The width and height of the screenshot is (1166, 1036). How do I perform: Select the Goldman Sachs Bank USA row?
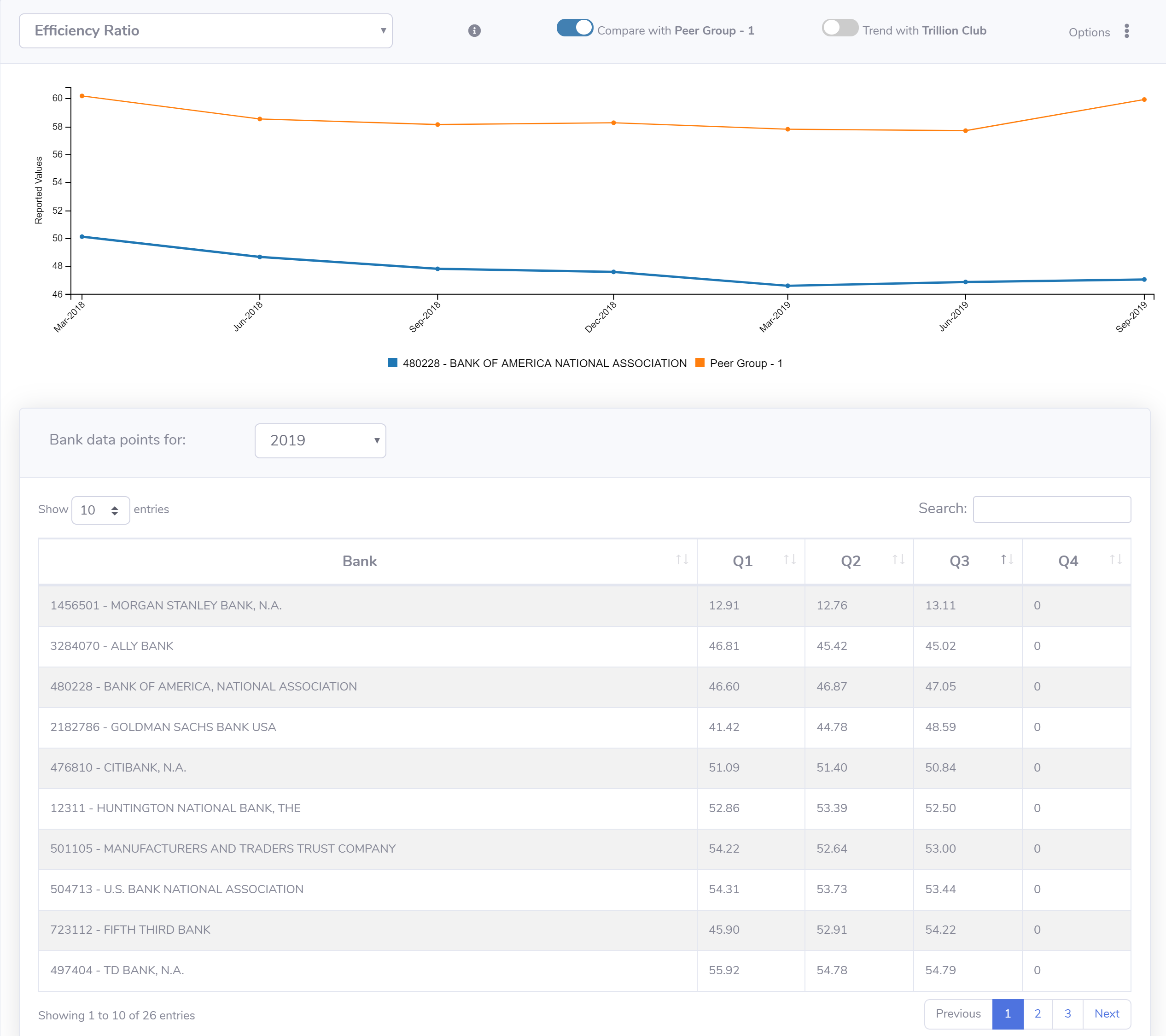pyautogui.click(x=585, y=727)
